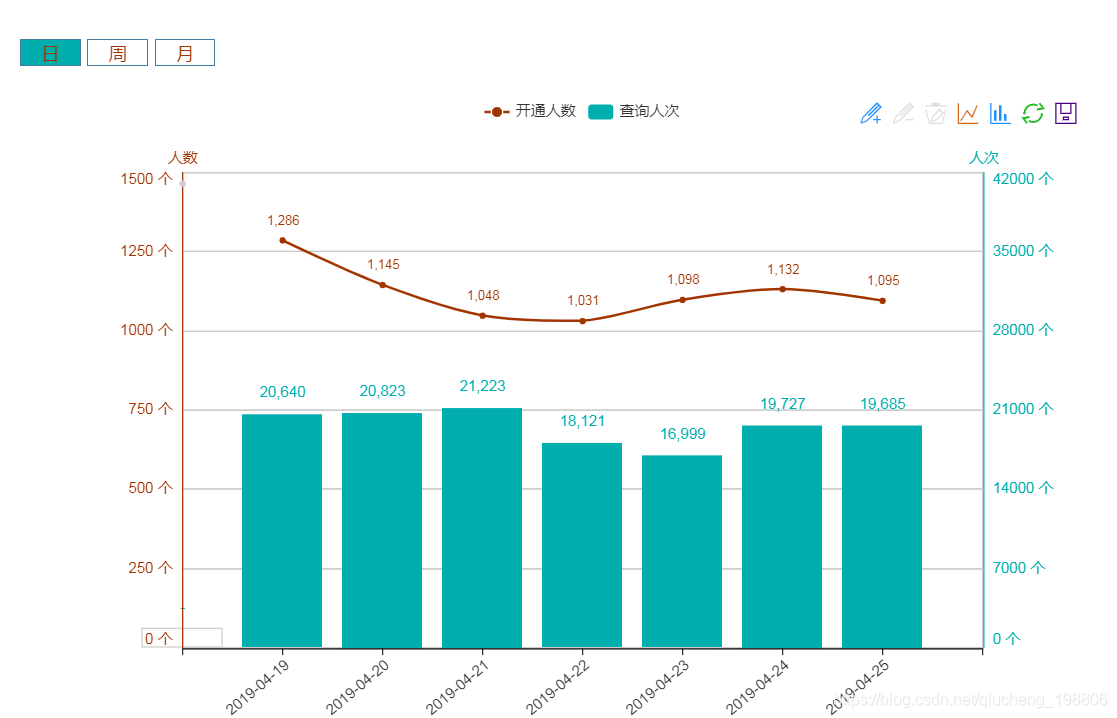Click the add mark line pencil icon
1117x718 pixels.
pyautogui.click(x=871, y=113)
